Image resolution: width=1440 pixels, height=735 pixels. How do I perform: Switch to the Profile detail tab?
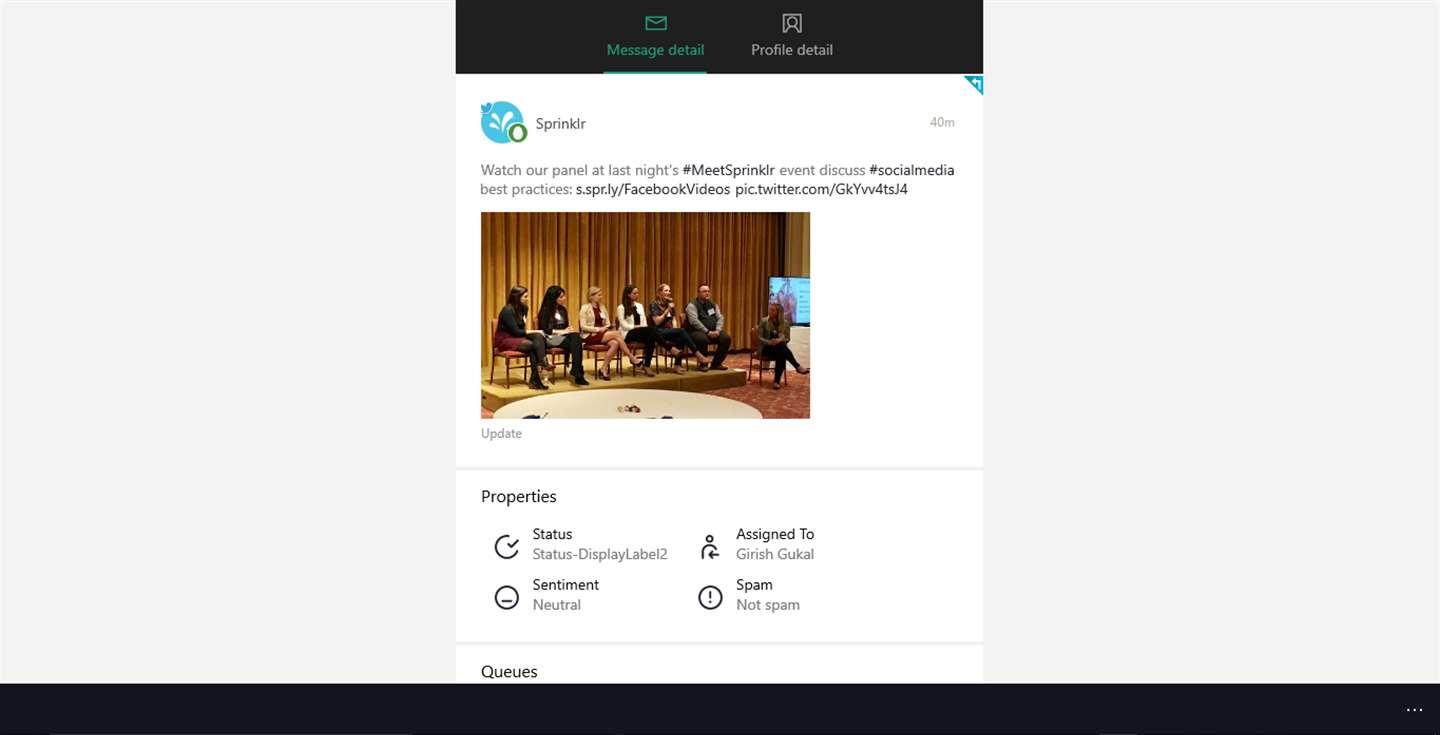click(x=792, y=37)
